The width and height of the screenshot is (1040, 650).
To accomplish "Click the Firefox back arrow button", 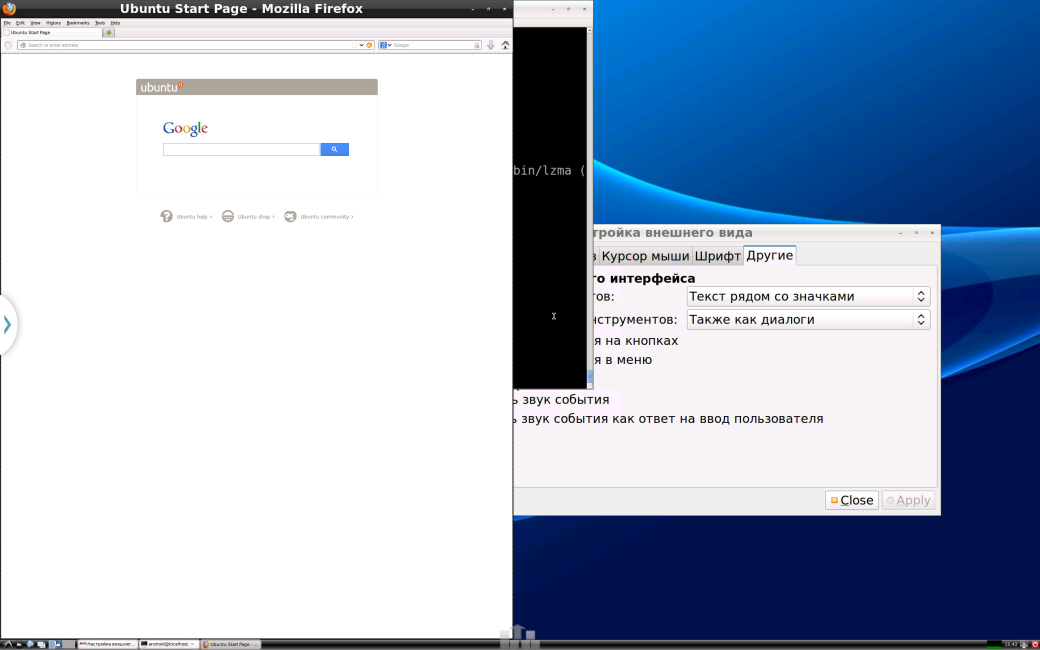I will (8, 45).
